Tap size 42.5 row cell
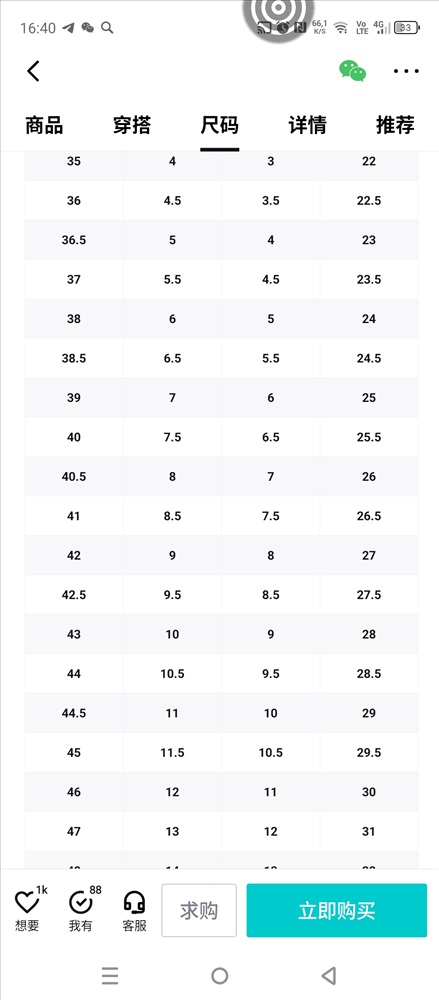Viewport: 439px width, 1000px height. 74,595
